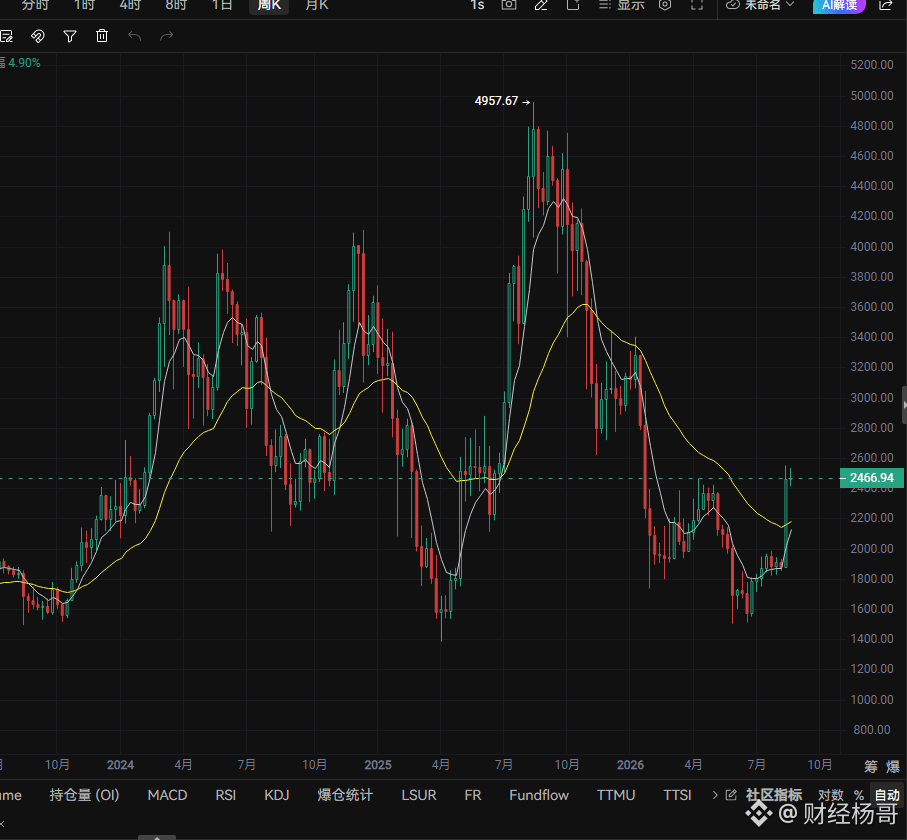Toggle the FR funding rate indicator

click(473, 795)
